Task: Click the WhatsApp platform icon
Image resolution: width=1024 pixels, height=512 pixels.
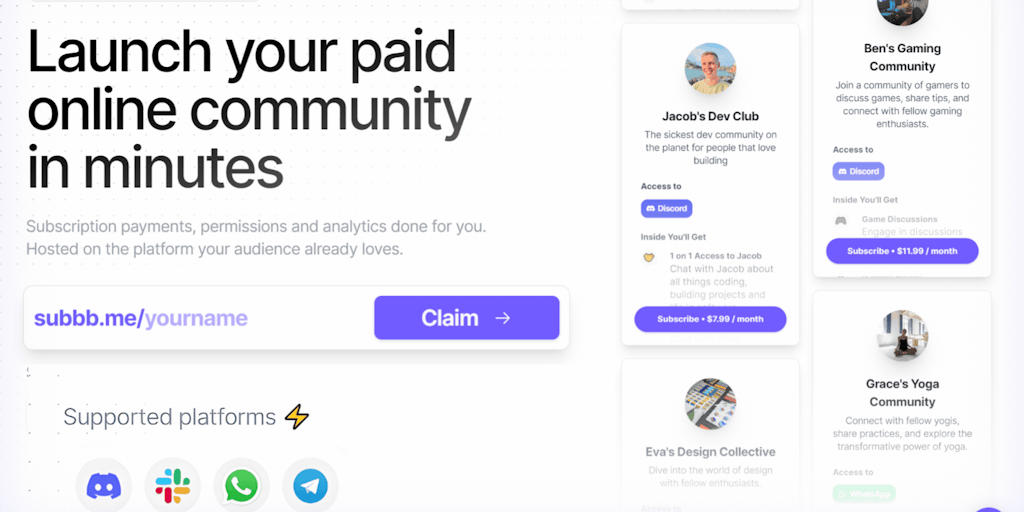Action: [241, 486]
